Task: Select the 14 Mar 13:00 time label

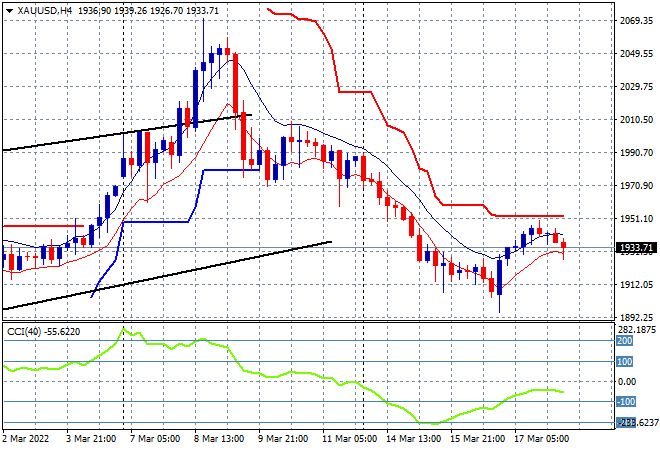Action: [x=414, y=439]
